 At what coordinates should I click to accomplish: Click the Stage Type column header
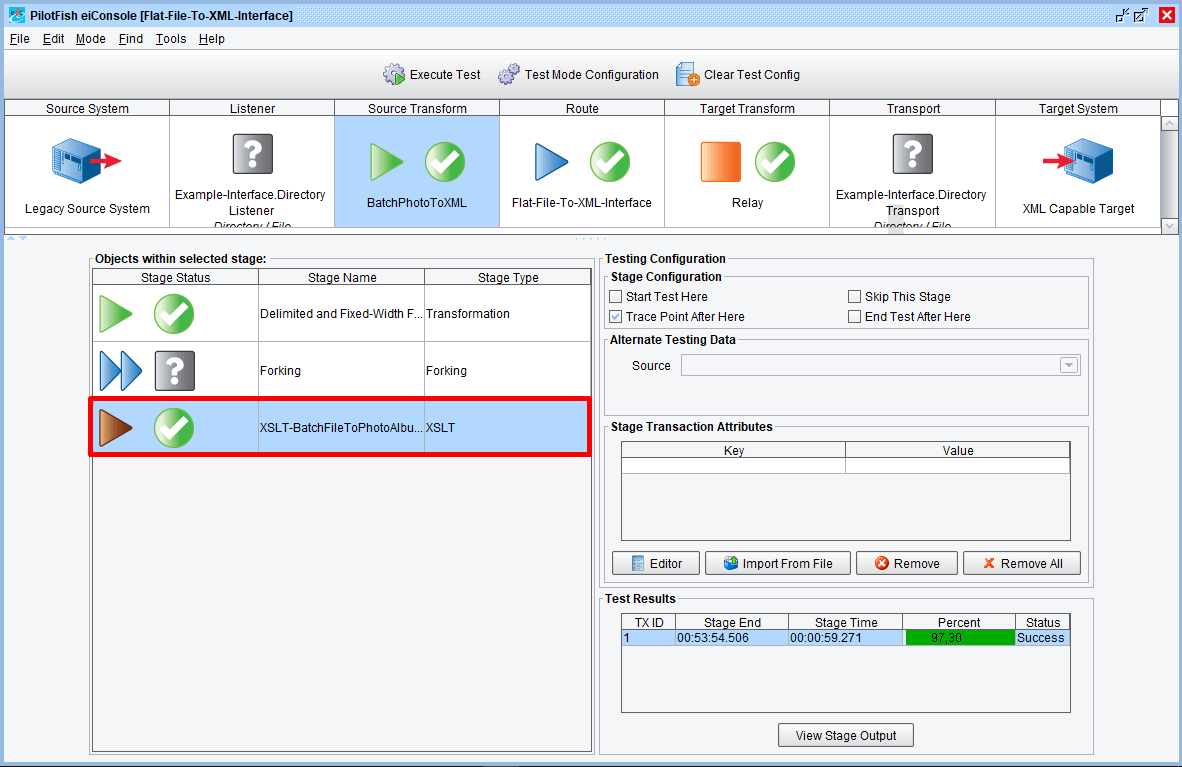coord(508,278)
